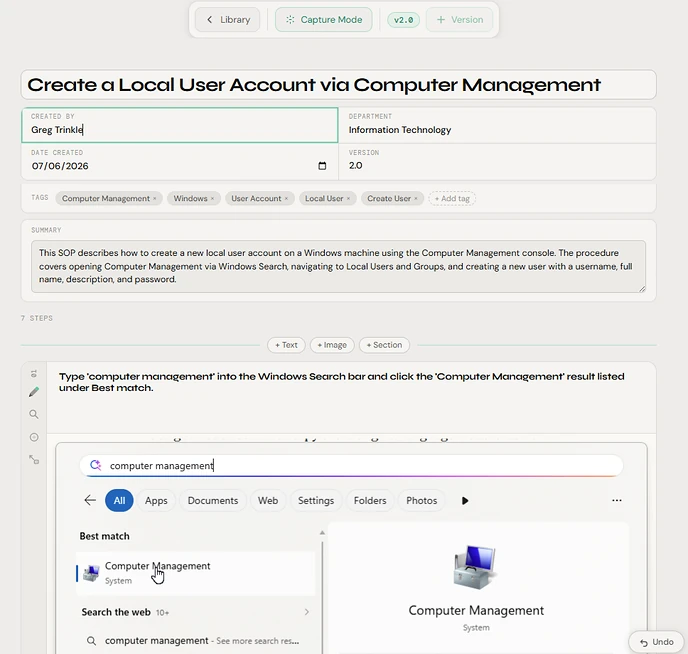Insert an Image block
The height and width of the screenshot is (654, 688).
click(x=332, y=345)
